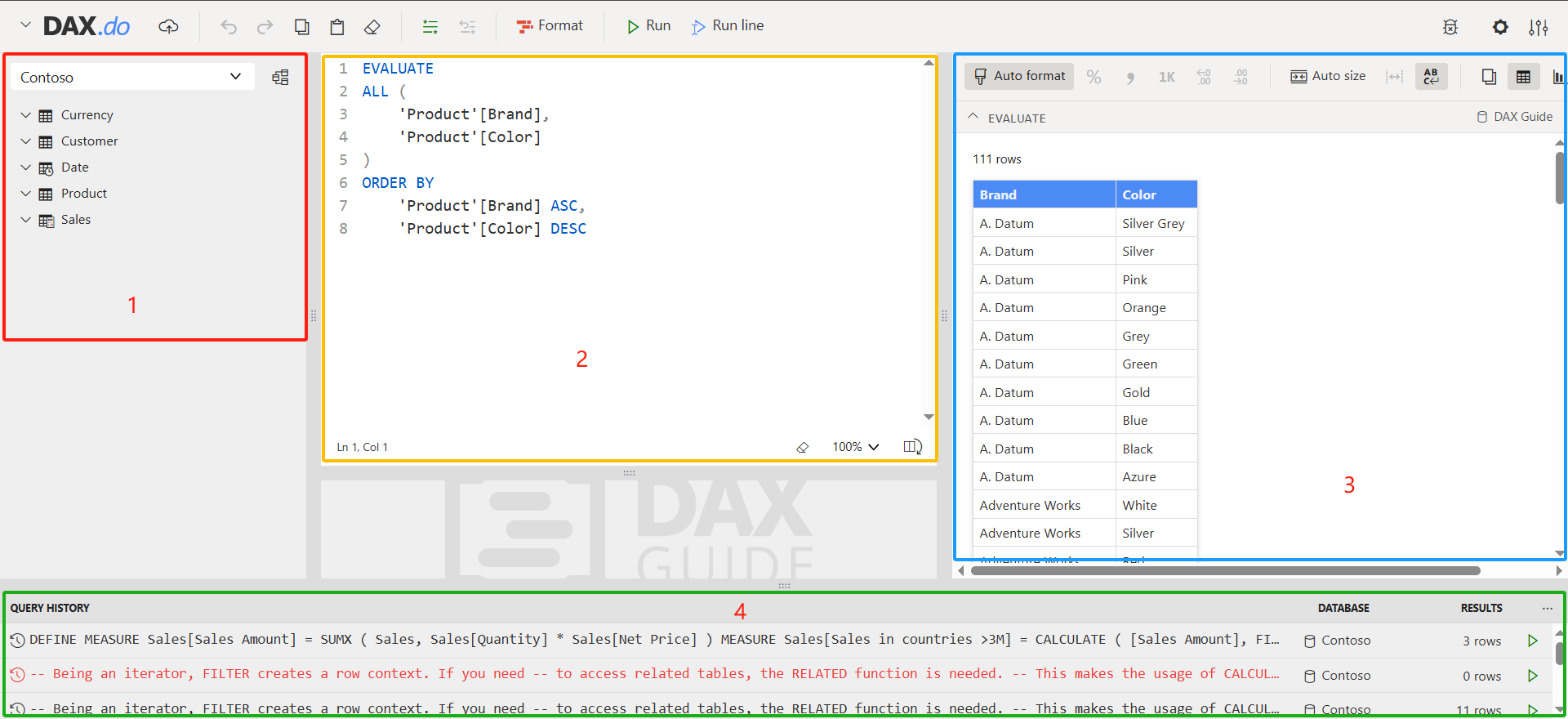Collapse the EVALUATE results section
The width and height of the screenshot is (1568, 719).
point(973,117)
